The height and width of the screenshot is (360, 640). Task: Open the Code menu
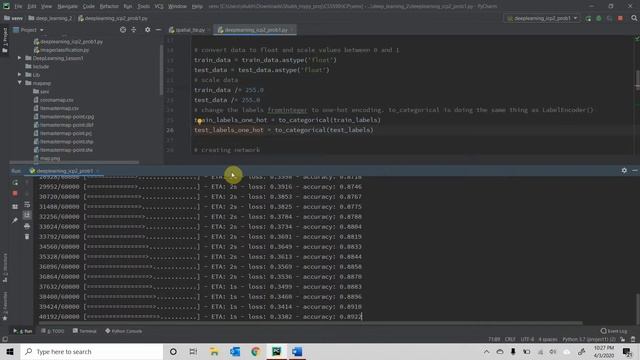pyautogui.click(x=89, y=7)
